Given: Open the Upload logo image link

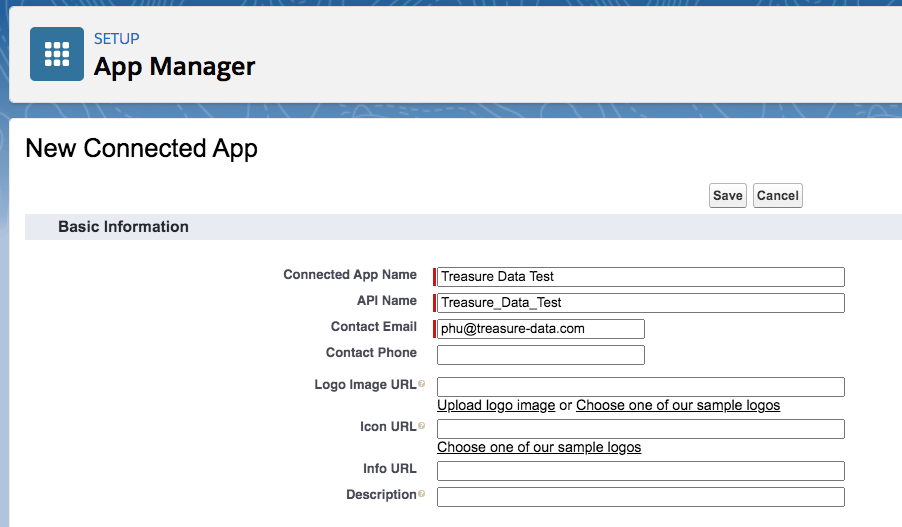Looking at the screenshot, I should point(496,405).
